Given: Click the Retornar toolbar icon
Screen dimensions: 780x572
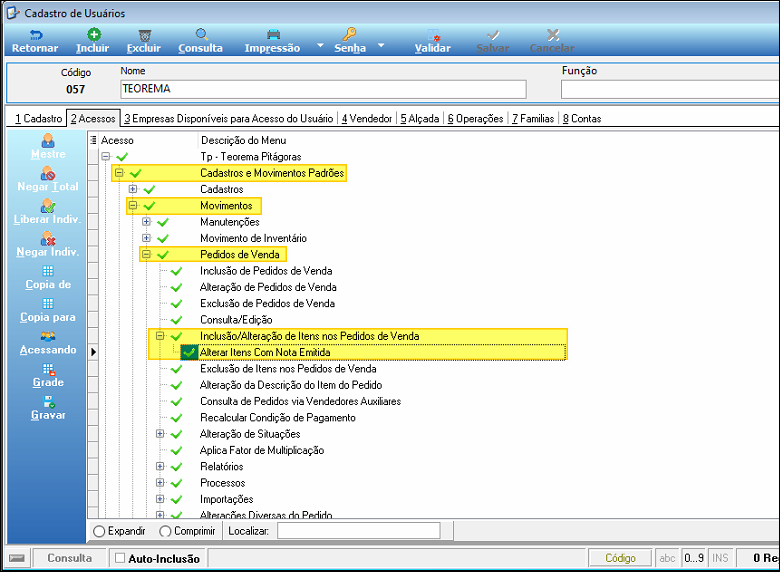Looking at the screenshot, I should (x=36, y=35).
